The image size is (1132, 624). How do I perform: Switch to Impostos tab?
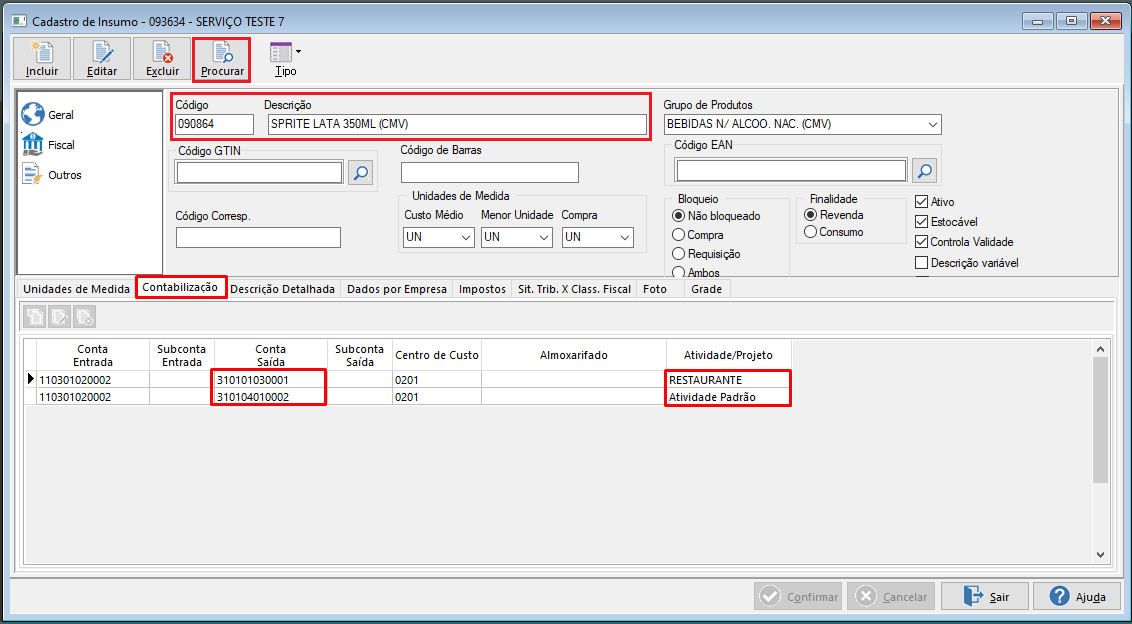pyautogui.click(x=482, y=289)
